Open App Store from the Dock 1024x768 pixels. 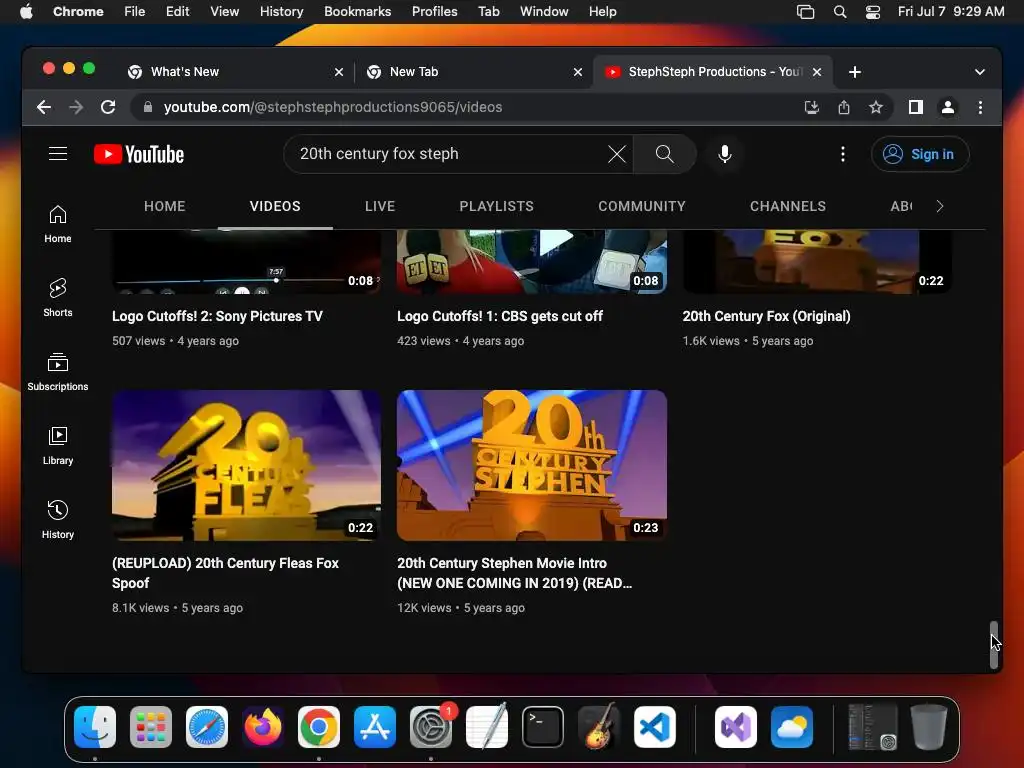pyautogui.click(x=375, y=727)
